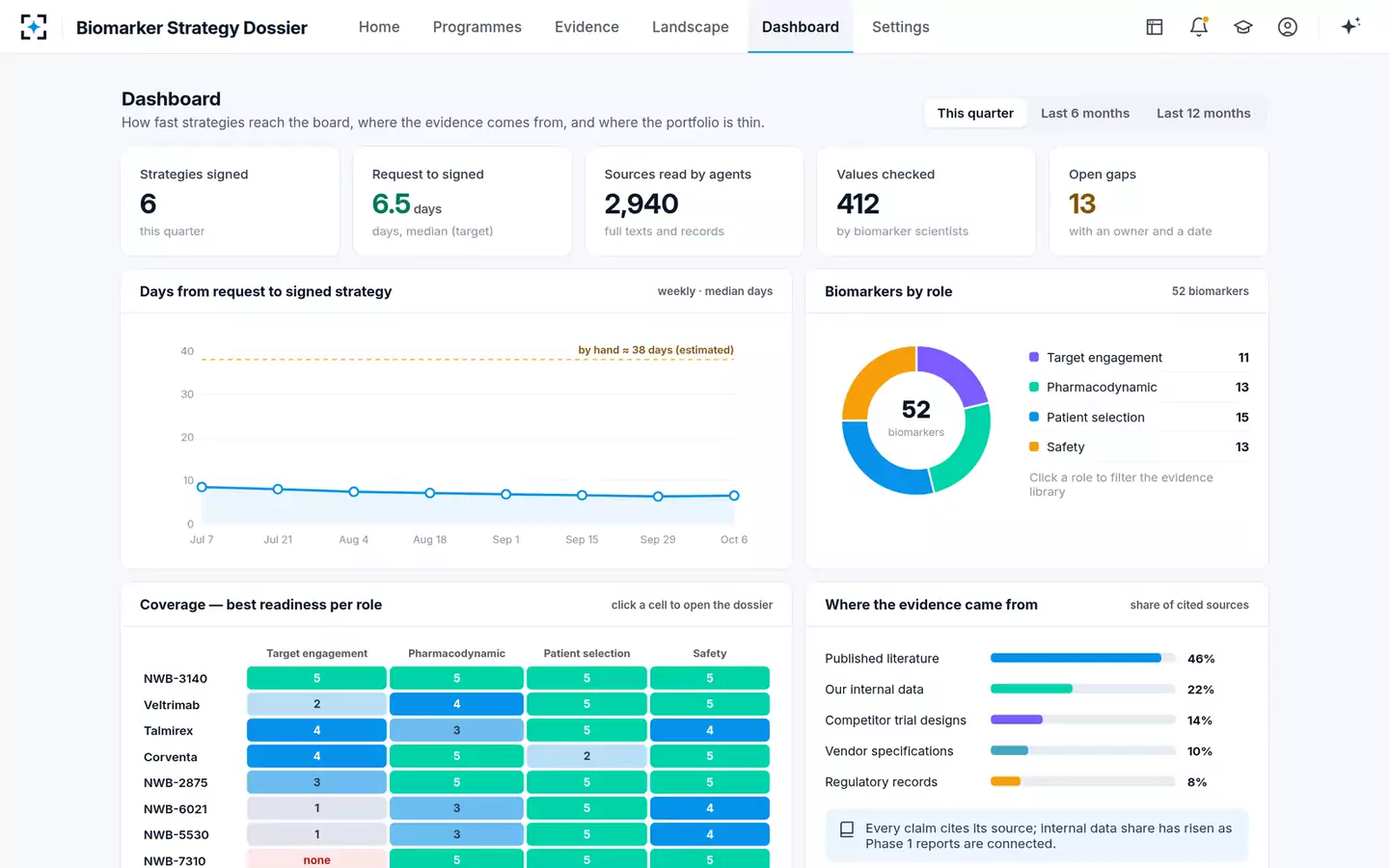Click the book icon in the evidence note
1389x868 pixels.
pos(847,829)
